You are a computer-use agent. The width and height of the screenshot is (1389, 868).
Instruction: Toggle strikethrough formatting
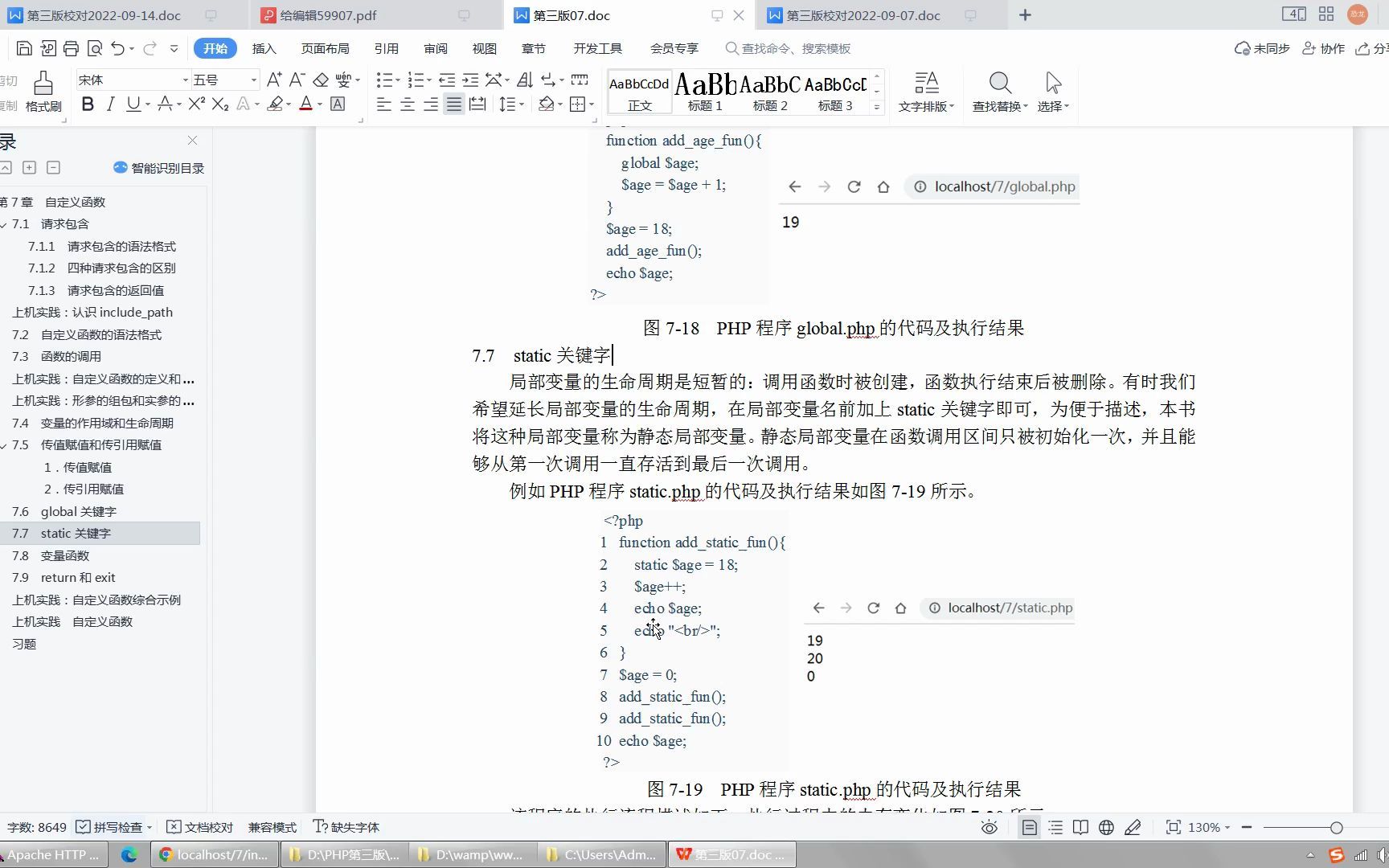point(166,104)
